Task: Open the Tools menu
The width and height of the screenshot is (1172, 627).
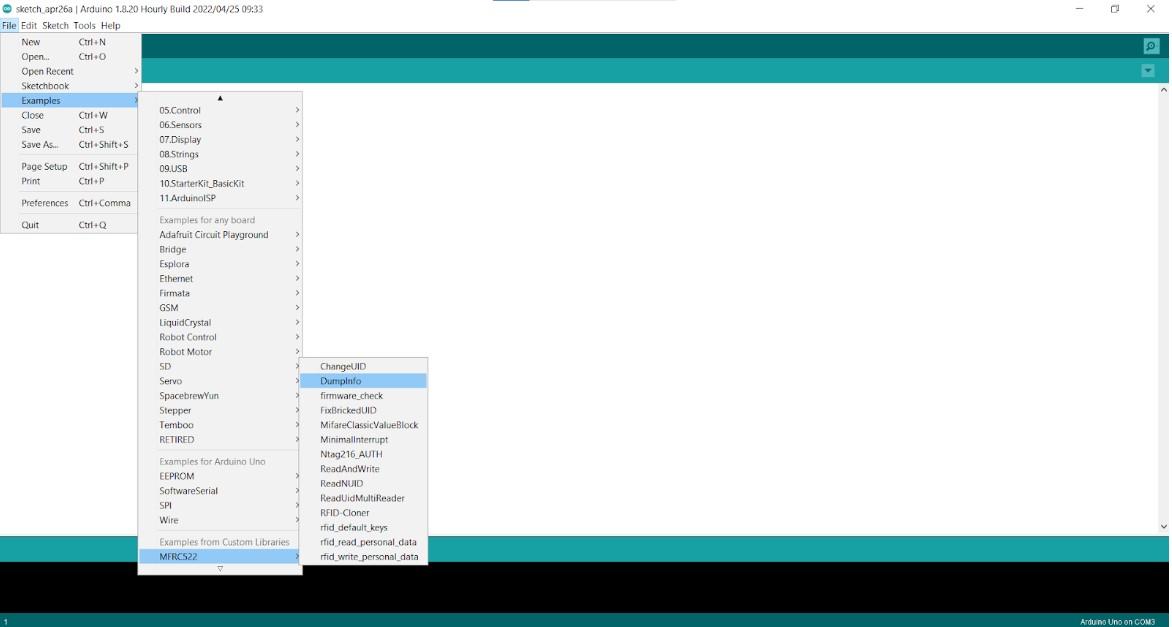Action: coord(84,25)
